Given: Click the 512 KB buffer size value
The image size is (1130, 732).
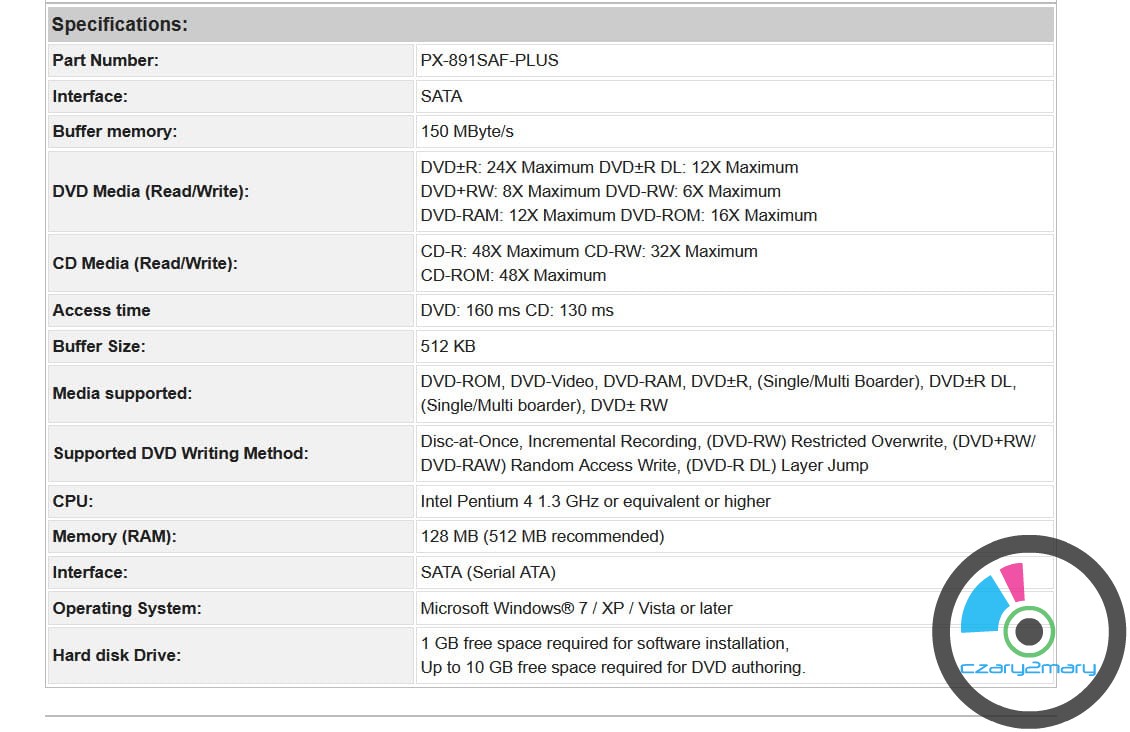Looking at the screenshot, I should tap(448, 346).
